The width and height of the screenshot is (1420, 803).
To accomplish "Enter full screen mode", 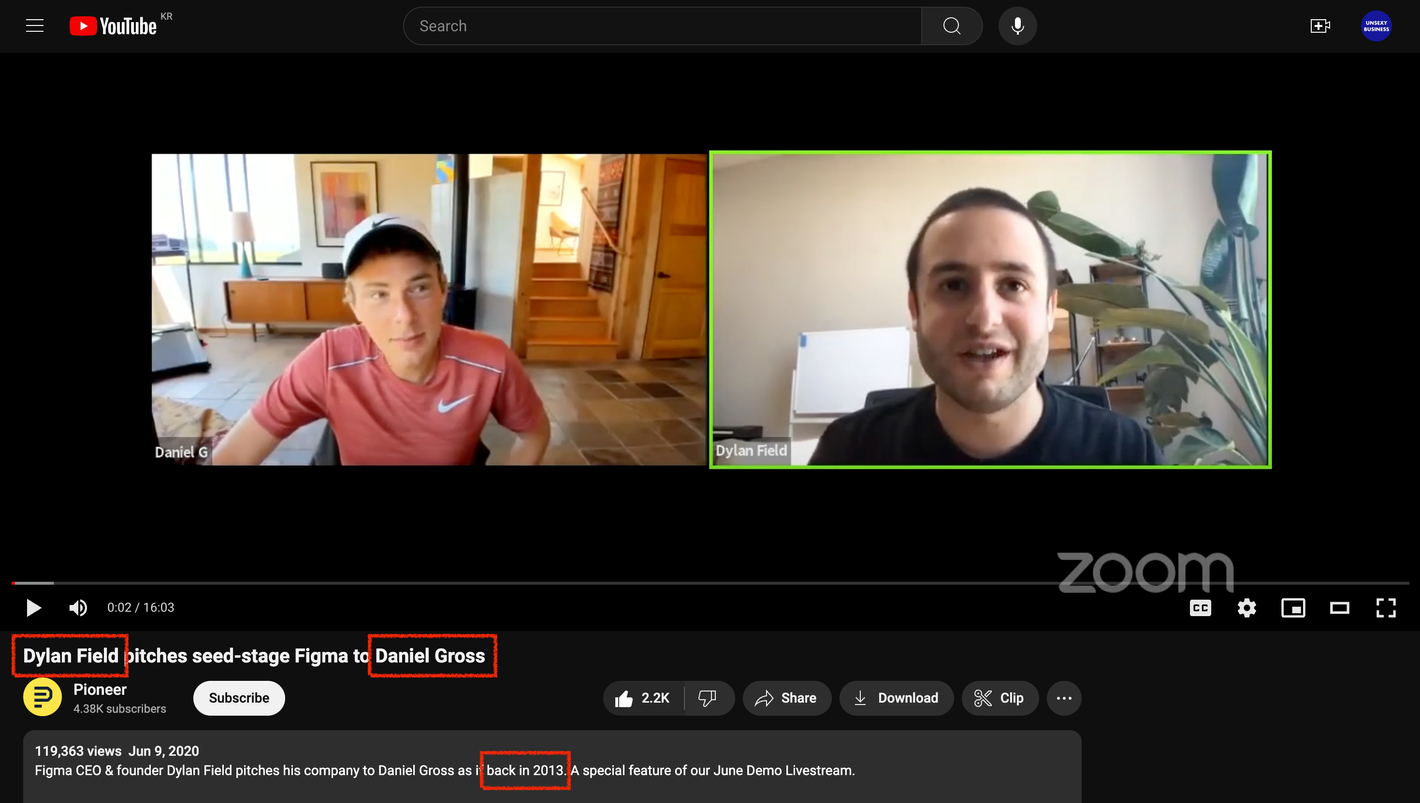I will [x=1385, y=607].
